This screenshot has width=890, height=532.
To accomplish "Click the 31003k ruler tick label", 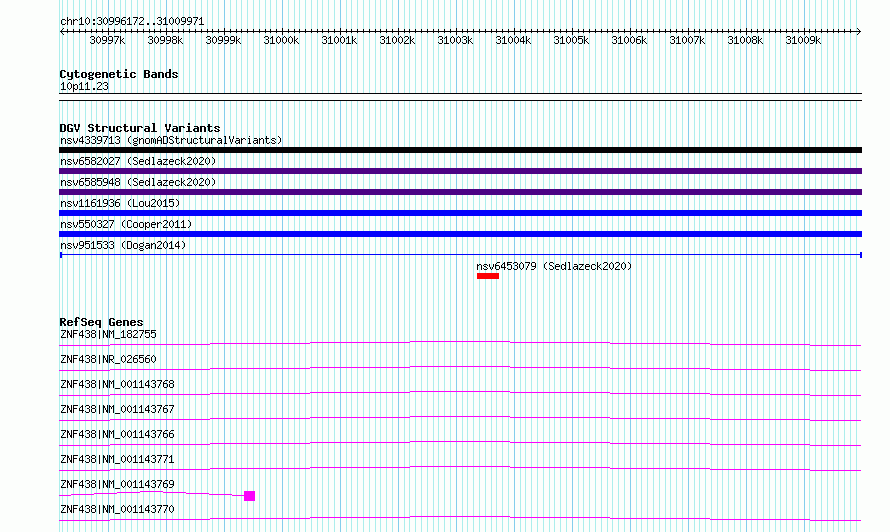I will coord(455,40).
